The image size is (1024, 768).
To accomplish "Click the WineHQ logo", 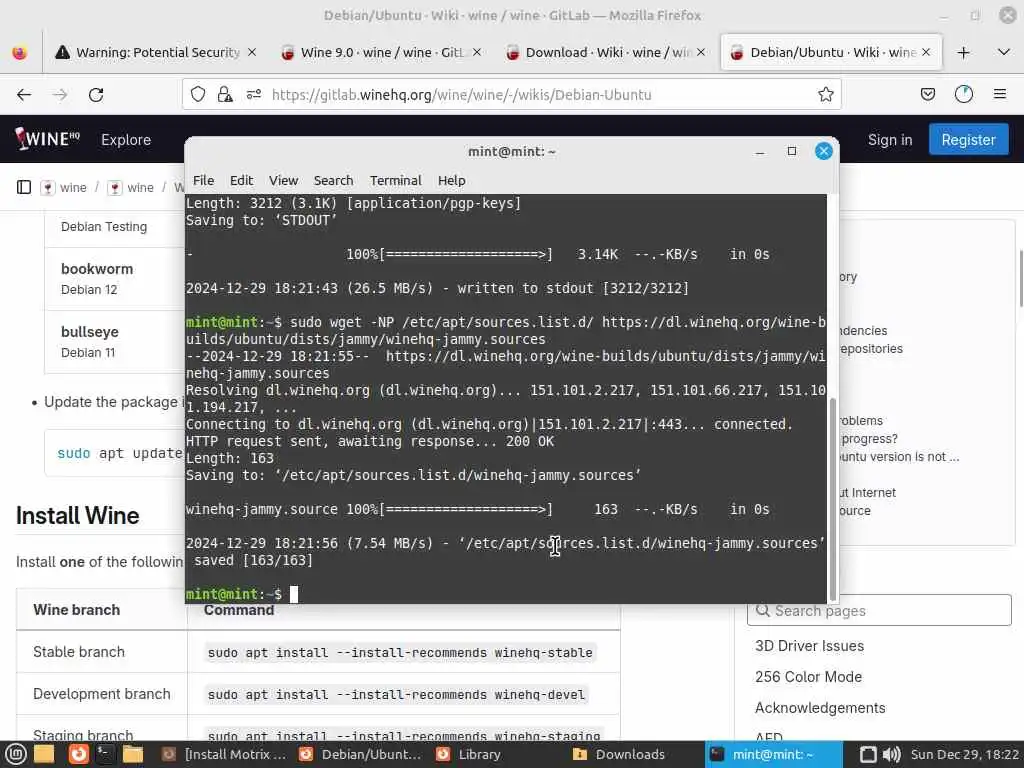I will (x=47, y=138).
